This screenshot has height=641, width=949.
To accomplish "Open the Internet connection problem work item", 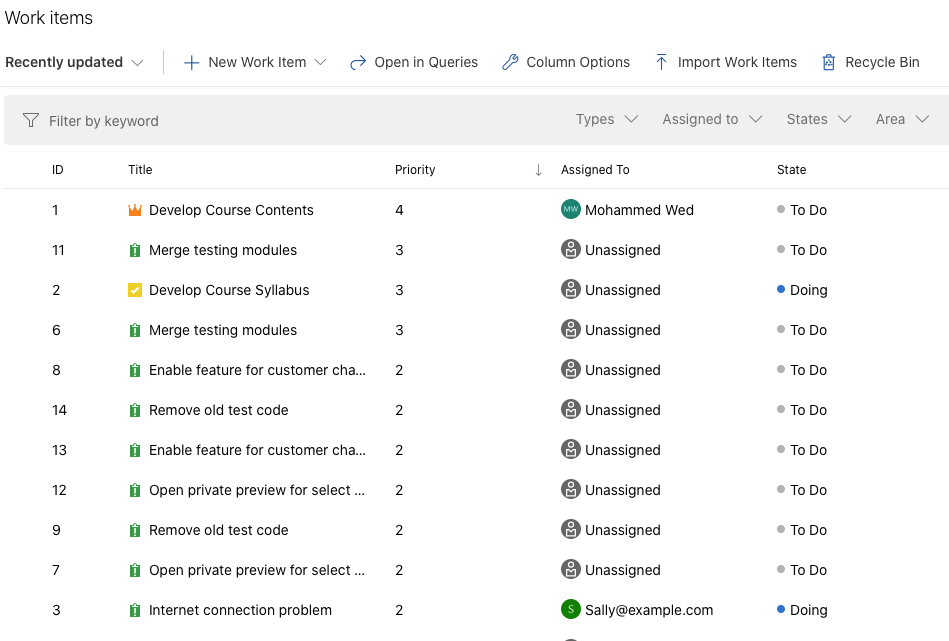I will [240, 610].
